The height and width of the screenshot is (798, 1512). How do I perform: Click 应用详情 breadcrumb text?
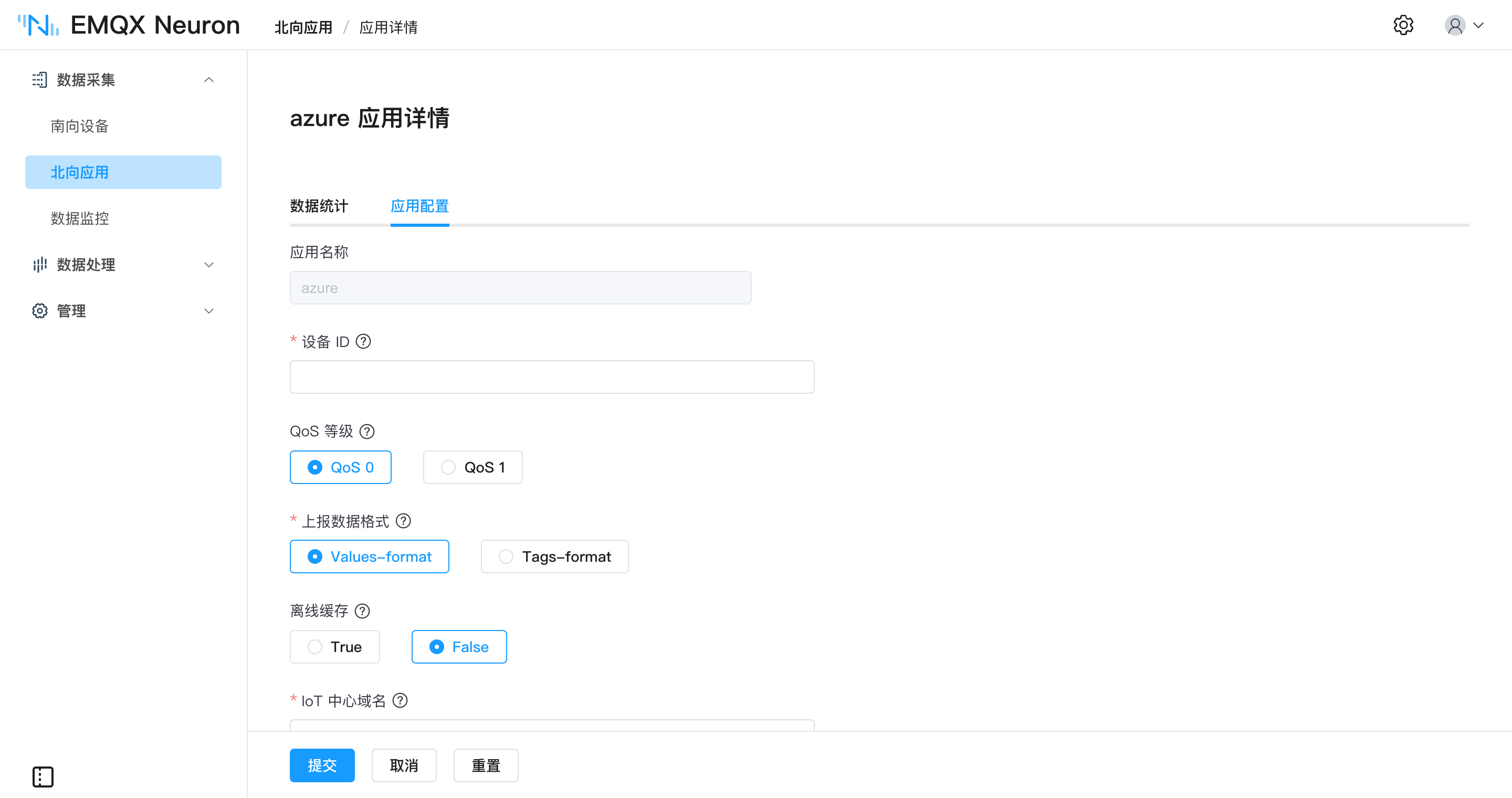point(388,27)
